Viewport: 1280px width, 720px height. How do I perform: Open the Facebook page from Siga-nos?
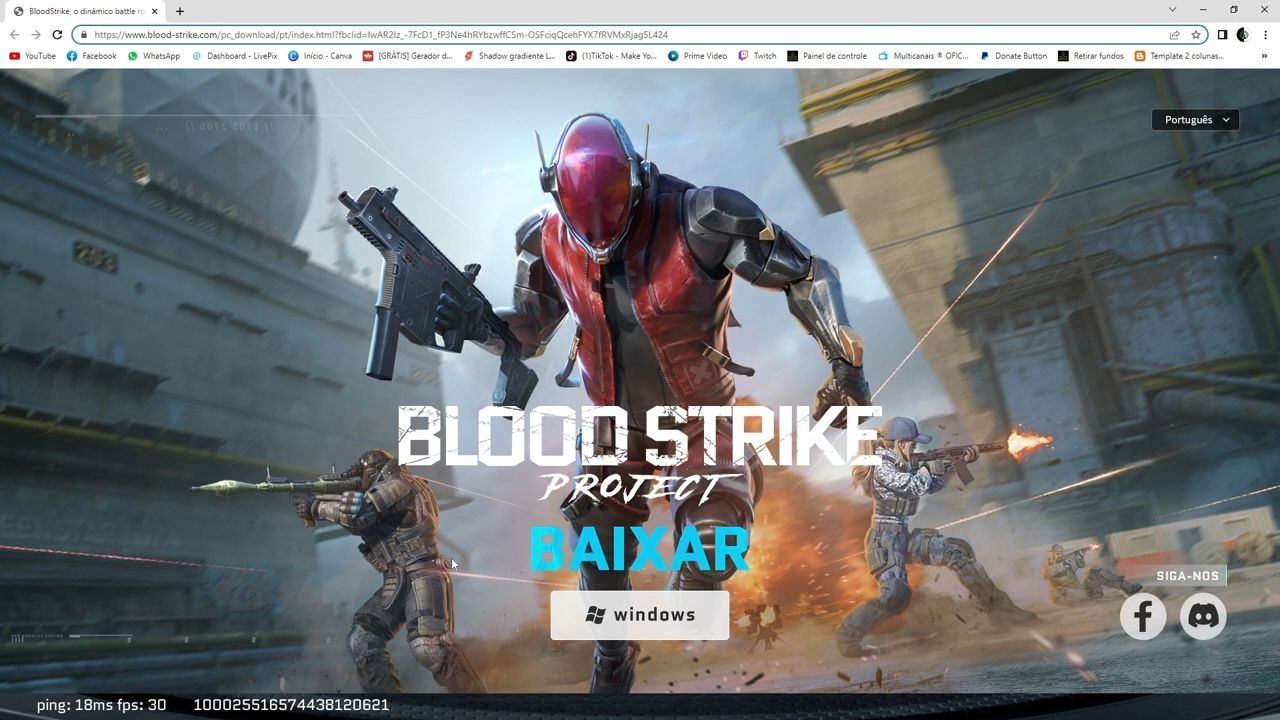click(x=1143, y=616)
